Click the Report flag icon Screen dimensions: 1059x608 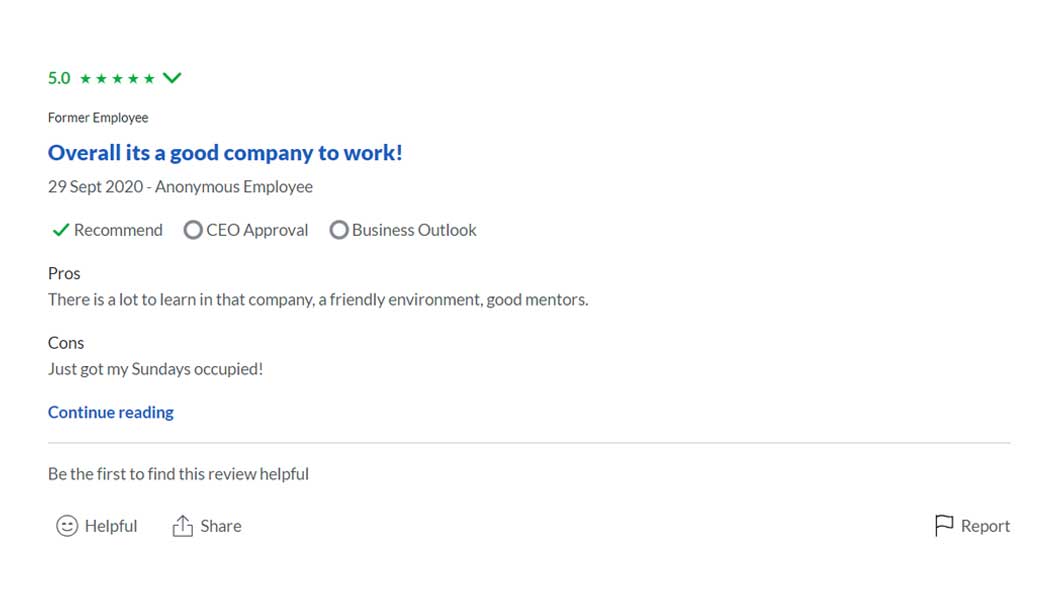click(x=944, y=526)
